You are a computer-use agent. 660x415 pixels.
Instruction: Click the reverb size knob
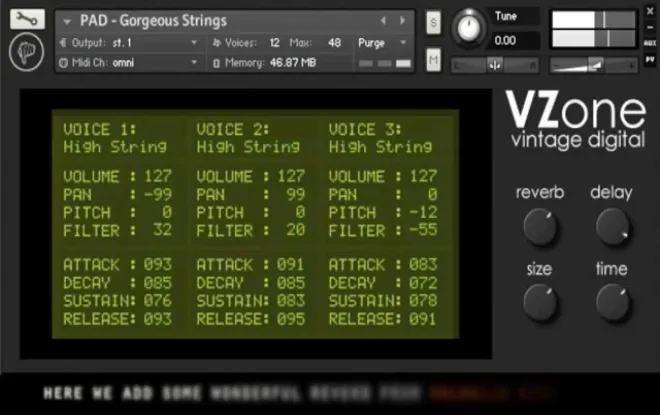(540, 303)
